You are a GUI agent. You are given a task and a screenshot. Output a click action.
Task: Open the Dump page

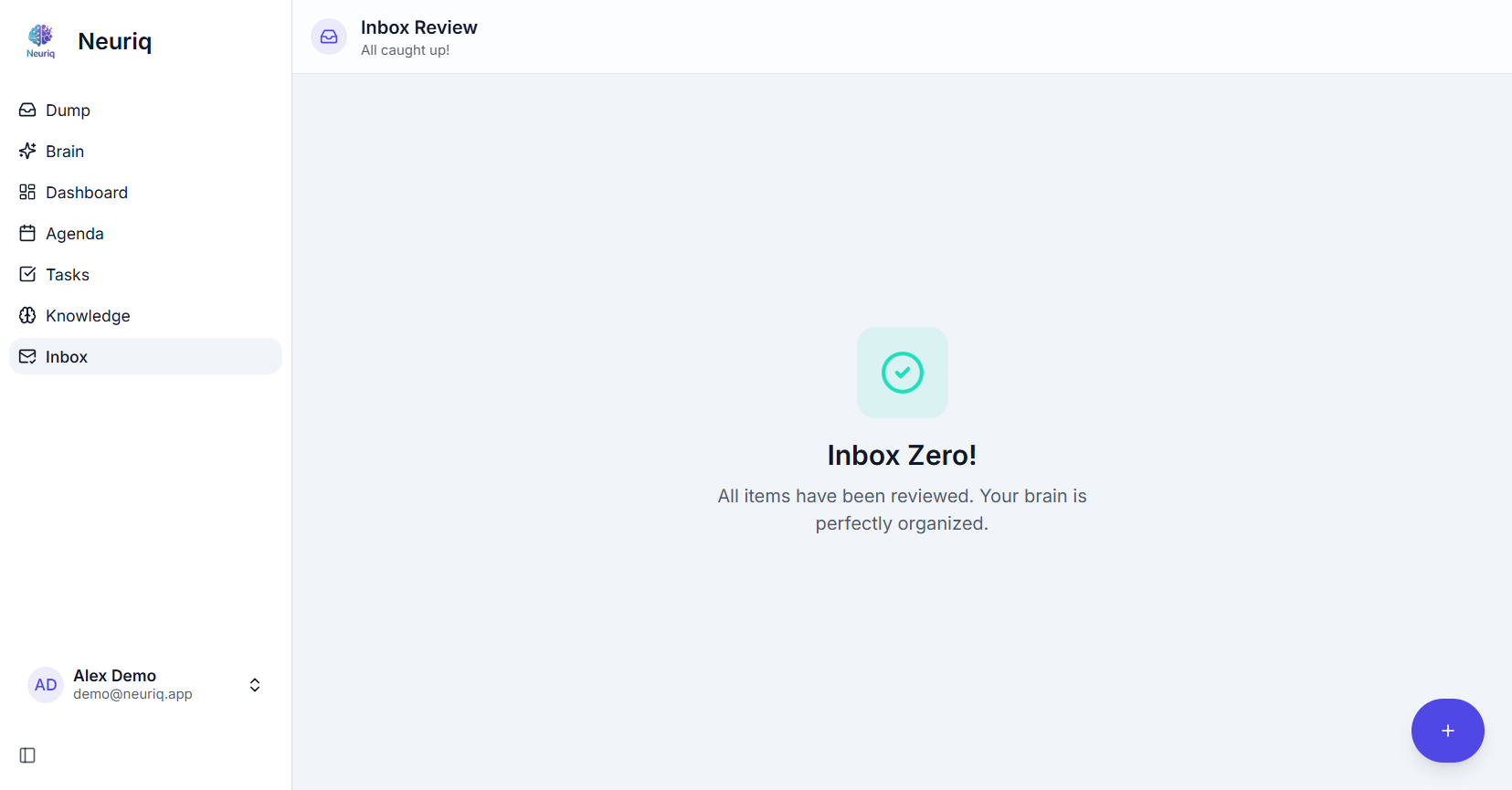click(145, 110)
